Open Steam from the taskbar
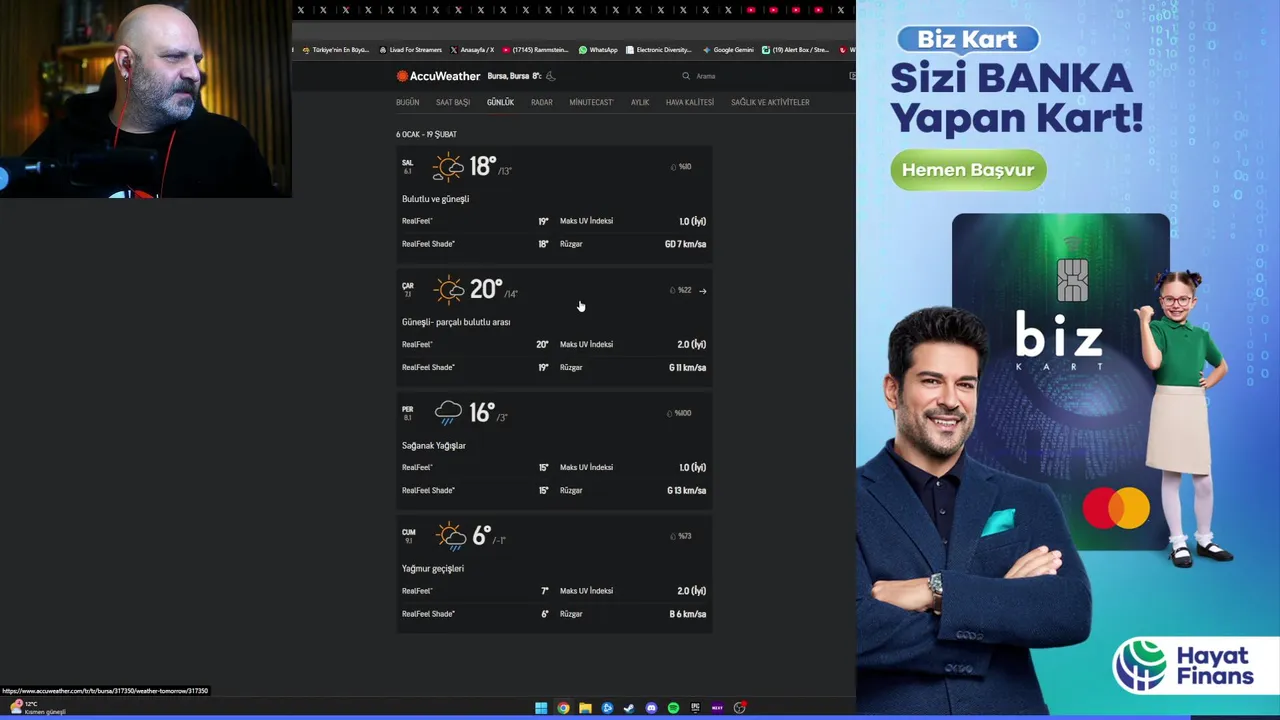This screenshot has width=1280, height=720. click(x=629, y=708)
